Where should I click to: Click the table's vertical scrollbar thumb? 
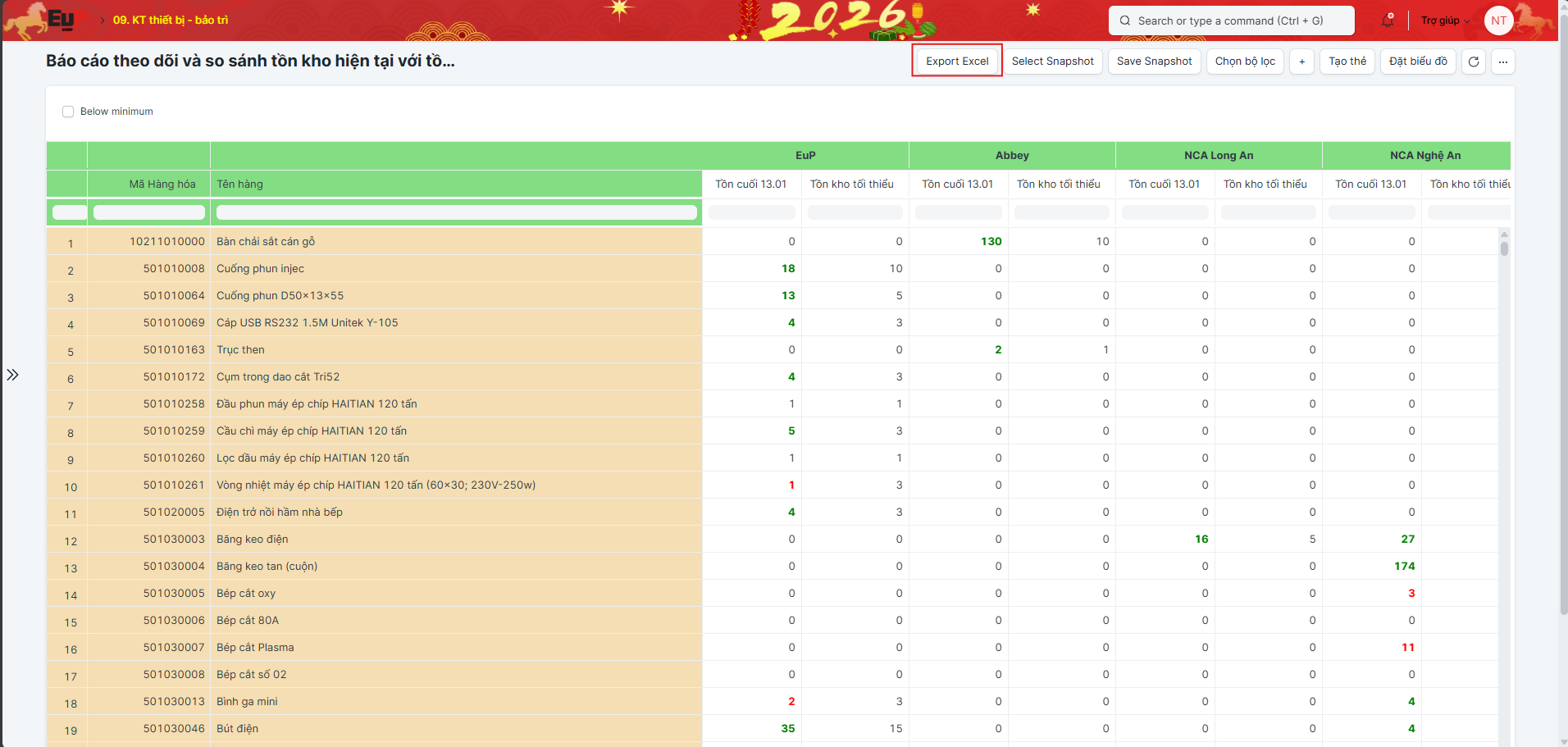pos(1504,248)
